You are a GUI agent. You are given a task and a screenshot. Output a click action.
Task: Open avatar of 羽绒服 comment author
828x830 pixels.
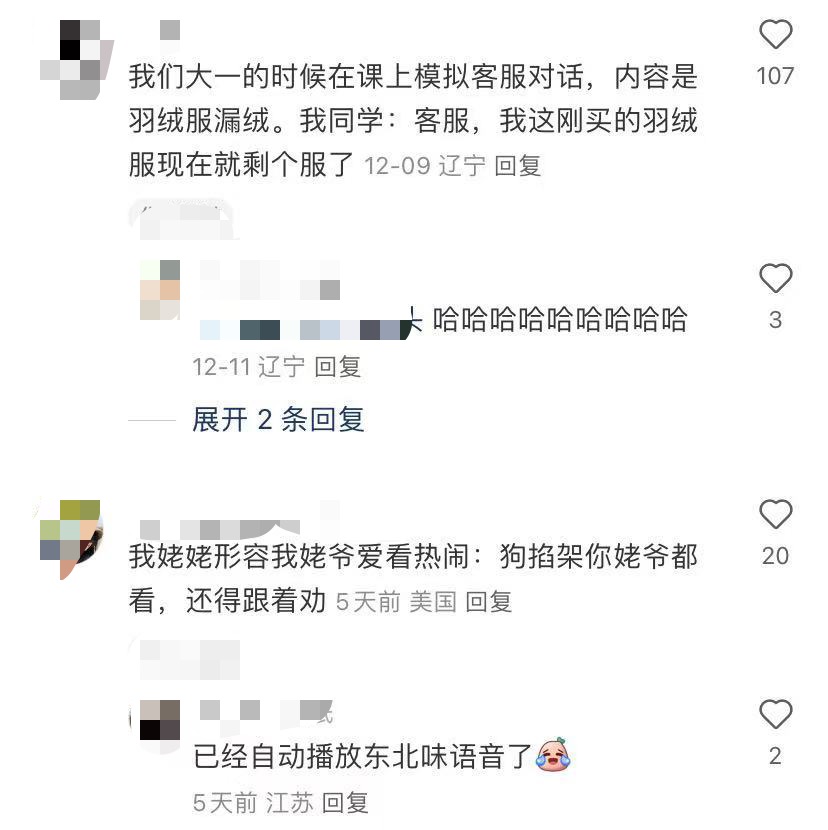[77, 59]
